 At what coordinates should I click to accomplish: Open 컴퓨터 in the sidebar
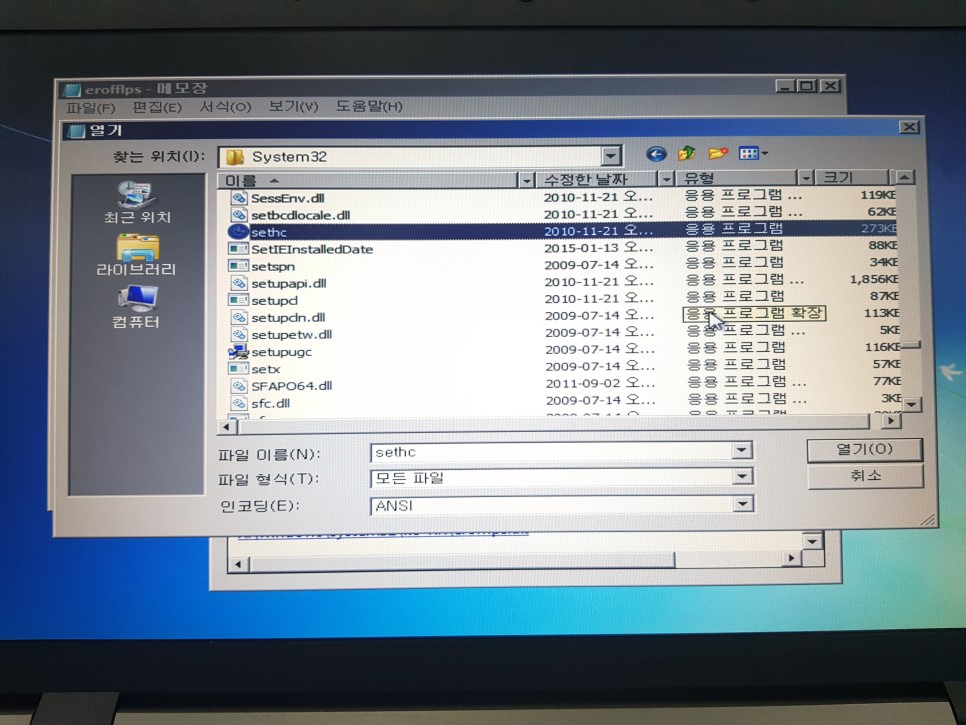tap(136, 307)
